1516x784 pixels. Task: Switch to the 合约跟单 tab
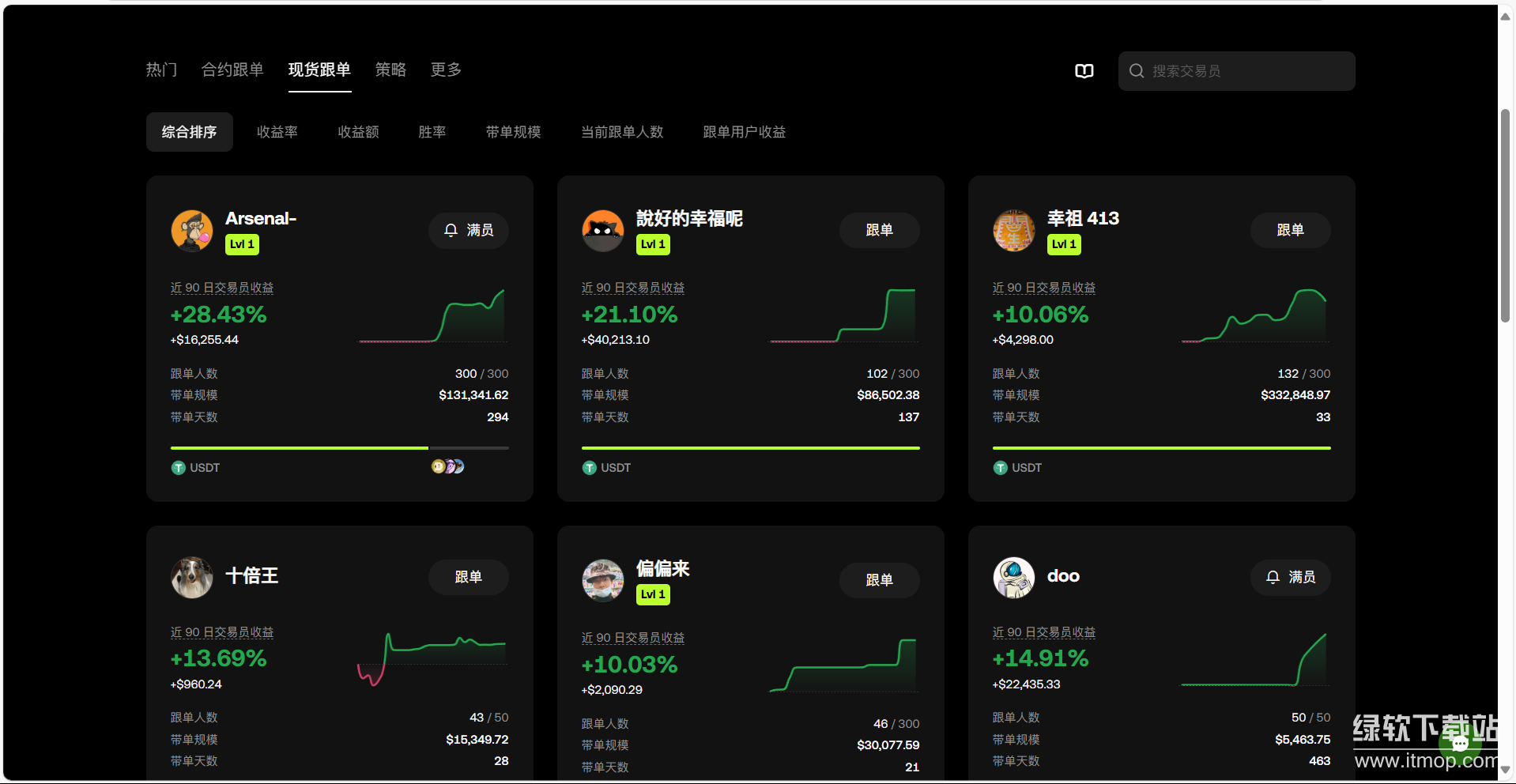coord(232,70)
